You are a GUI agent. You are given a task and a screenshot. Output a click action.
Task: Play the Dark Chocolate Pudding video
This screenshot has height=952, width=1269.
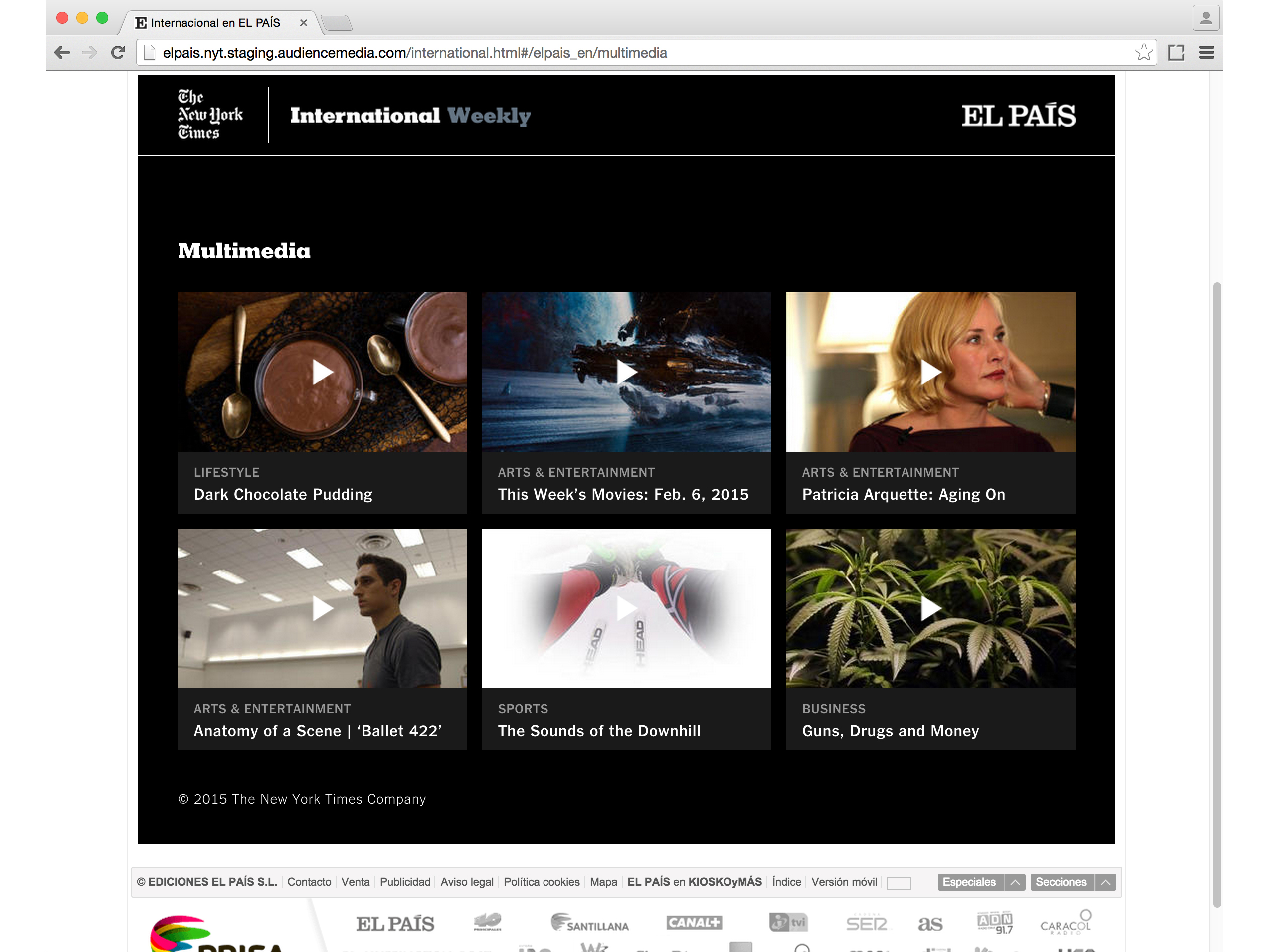click(x=323, y=373)
